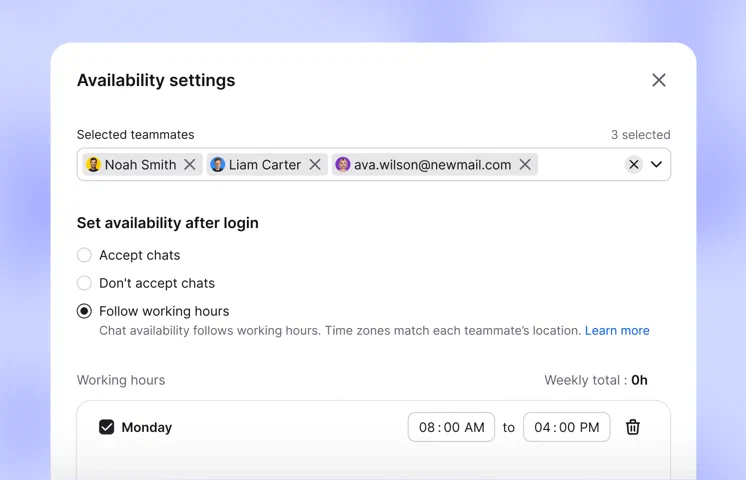Uncheck the Monday checkbox
The image size is (746, 480).
(107, 427)
